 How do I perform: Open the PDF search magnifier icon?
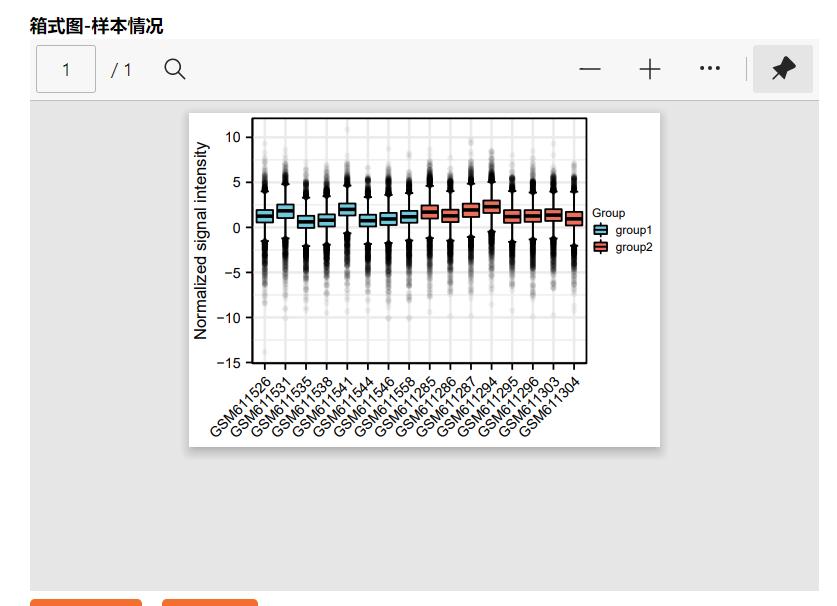coord(175,69)
